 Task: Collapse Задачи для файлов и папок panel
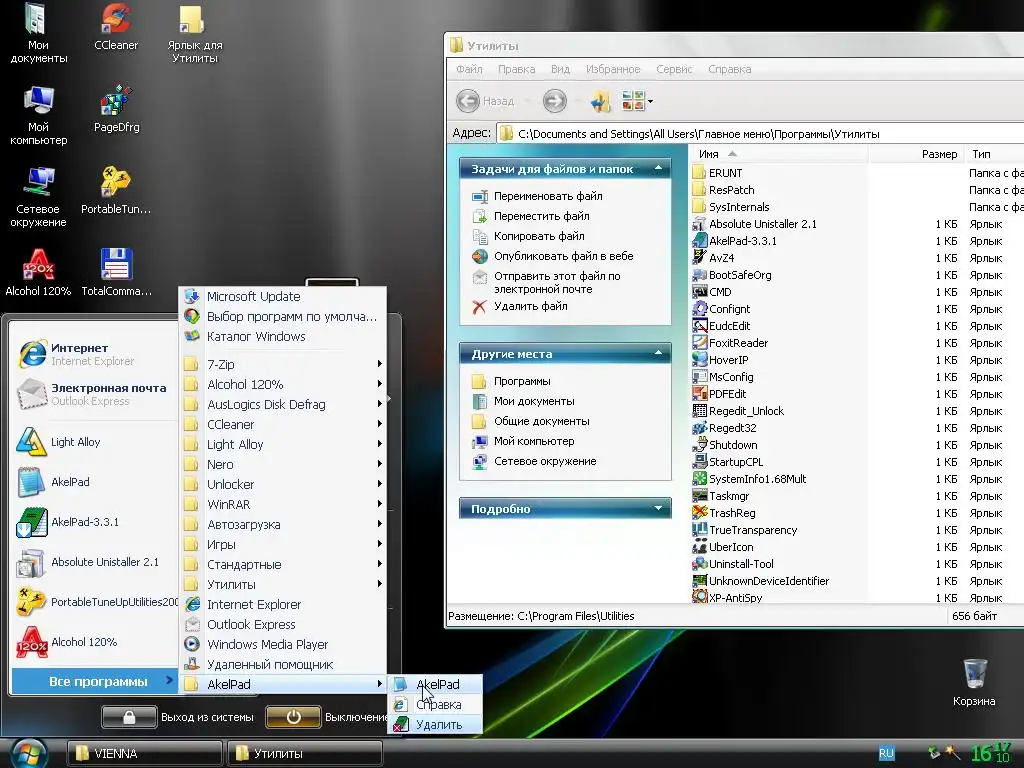658,168
